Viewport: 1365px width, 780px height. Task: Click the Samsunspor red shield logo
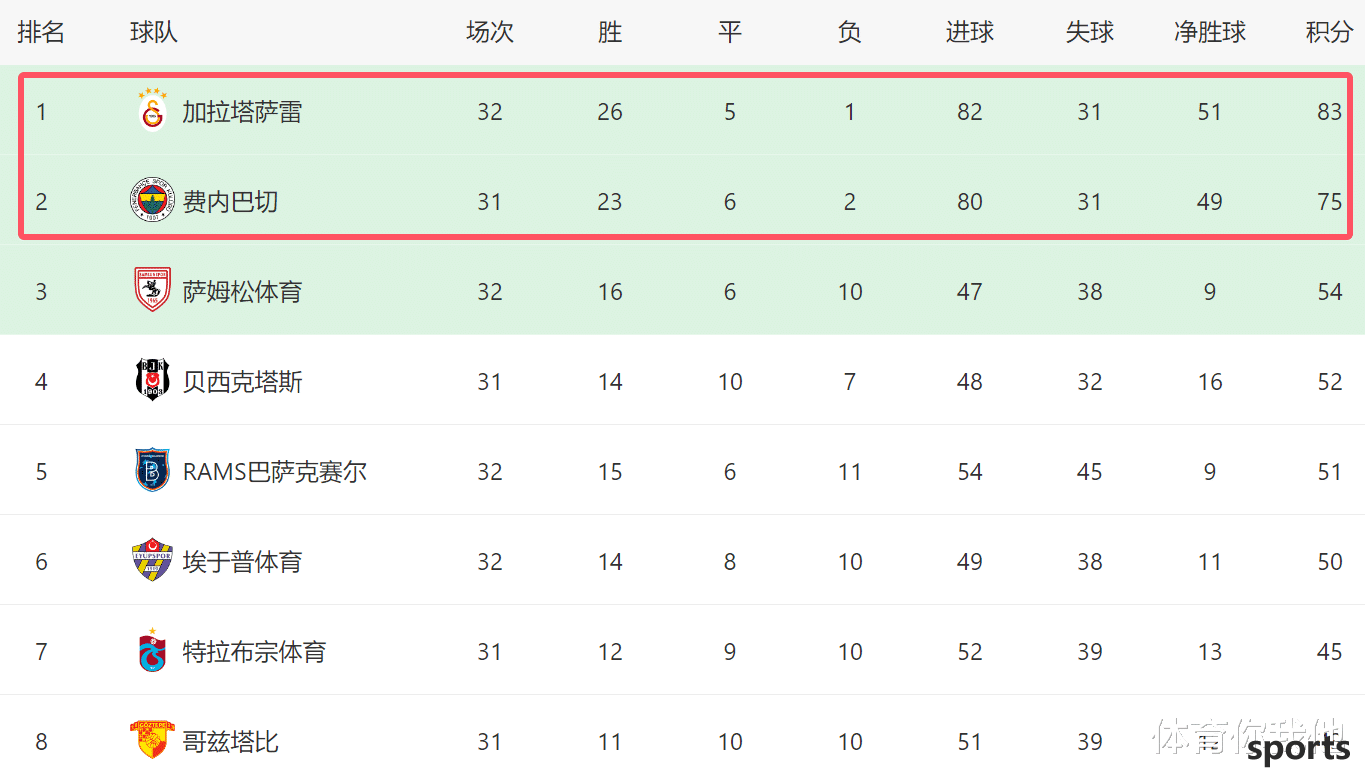click(153, 291)
